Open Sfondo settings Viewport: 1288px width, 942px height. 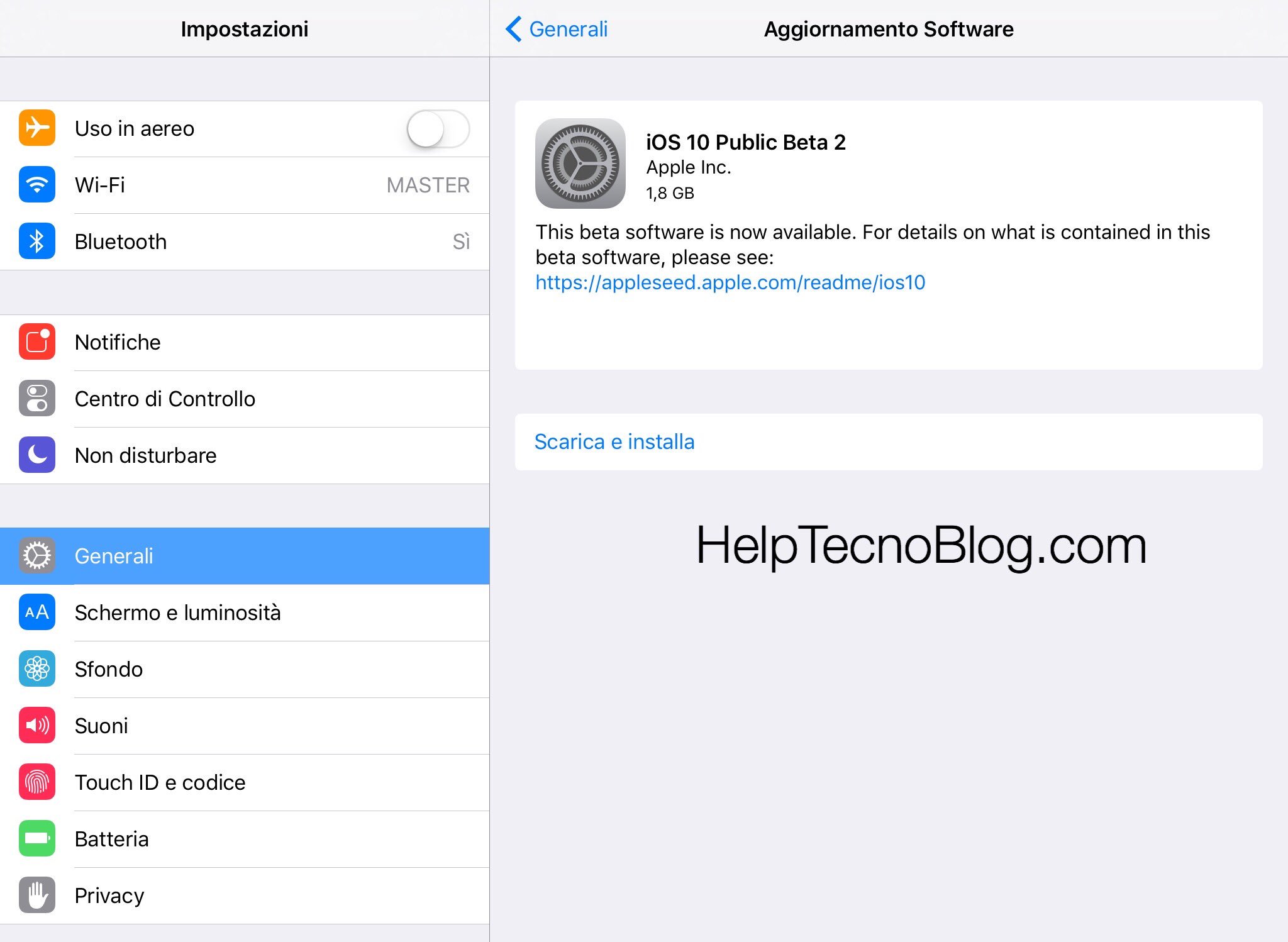[x=245, y=669]
